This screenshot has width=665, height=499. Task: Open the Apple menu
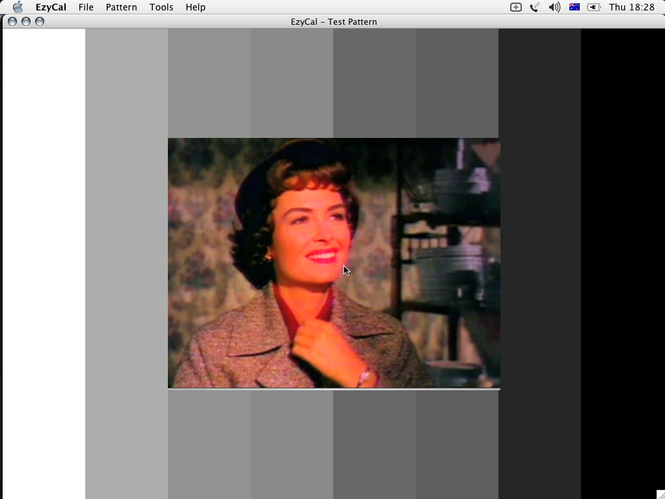pyautogui.click(x=18, y=7)
